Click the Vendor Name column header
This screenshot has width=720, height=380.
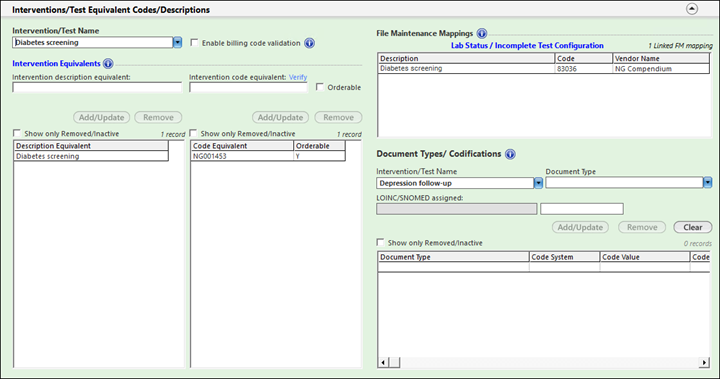pos(661,58)
